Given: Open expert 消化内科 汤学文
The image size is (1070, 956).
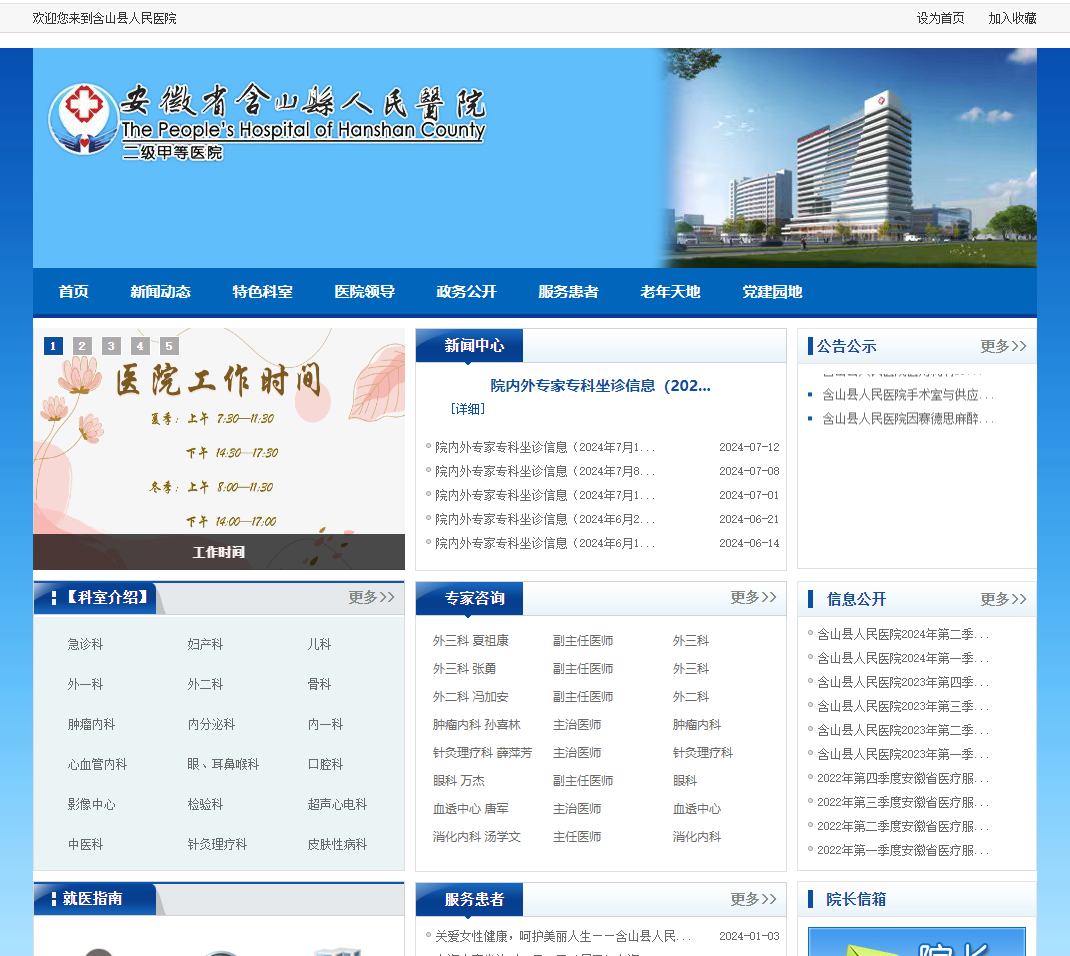Looking at the screenshot, I should click(476, 837).
